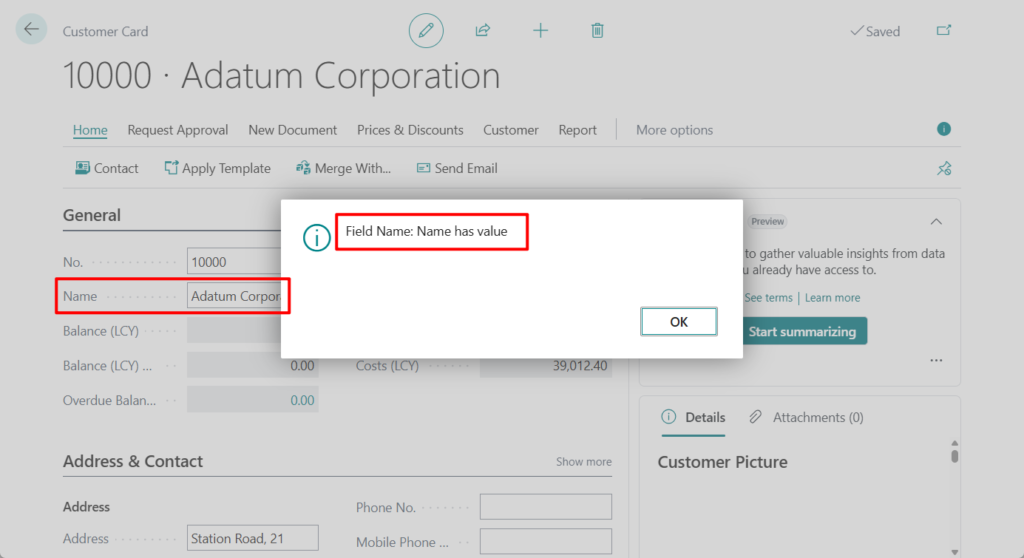Open the Home menu tab
The height and width of the screenshot is (558, 1024).
click(90, 130)
